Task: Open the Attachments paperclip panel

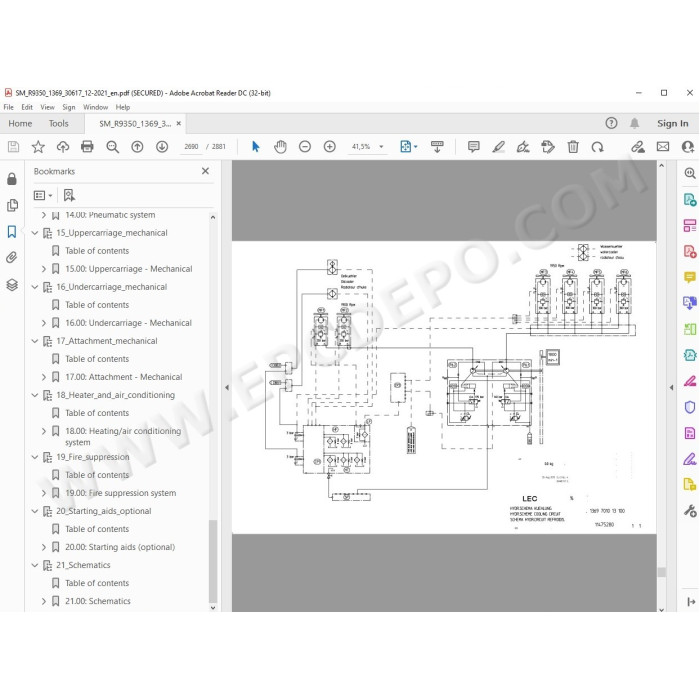Action: 12,258
